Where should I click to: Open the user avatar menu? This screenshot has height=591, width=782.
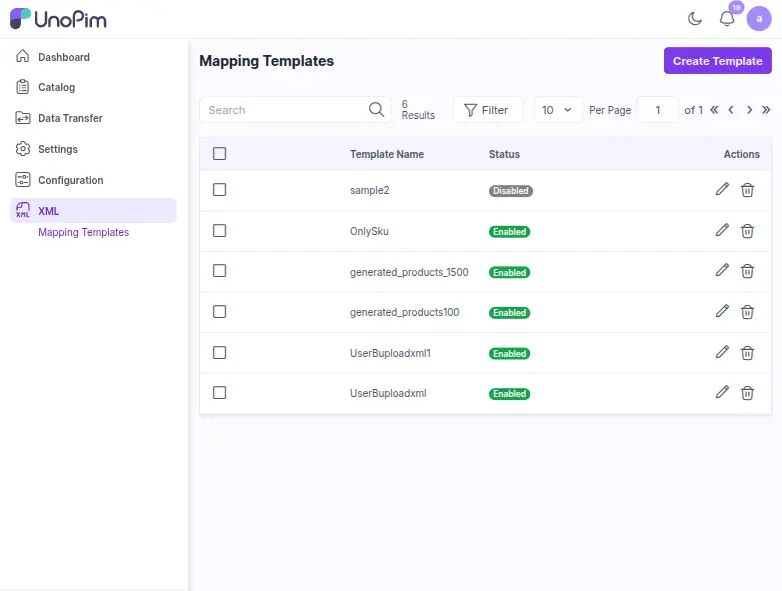[759, 19]
